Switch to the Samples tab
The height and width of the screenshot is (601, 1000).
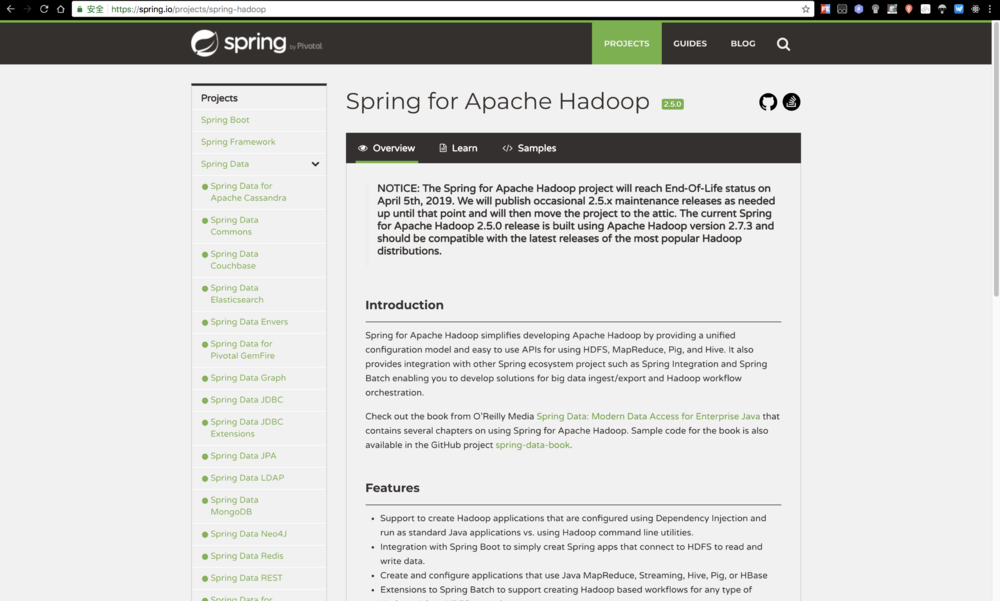pyautogui.click(x=529, y=148)
